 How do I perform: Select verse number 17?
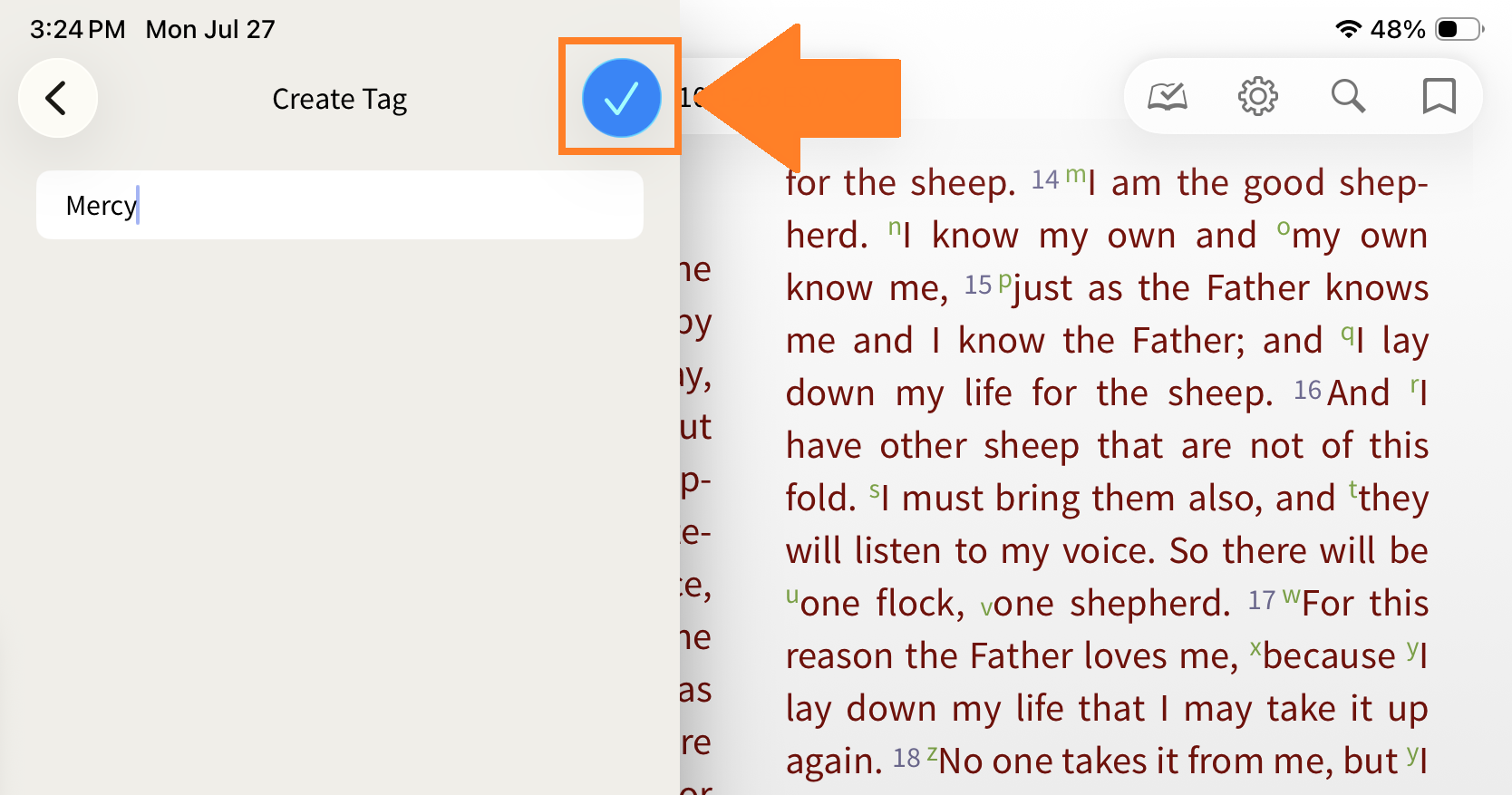[x=1262, y=601]
